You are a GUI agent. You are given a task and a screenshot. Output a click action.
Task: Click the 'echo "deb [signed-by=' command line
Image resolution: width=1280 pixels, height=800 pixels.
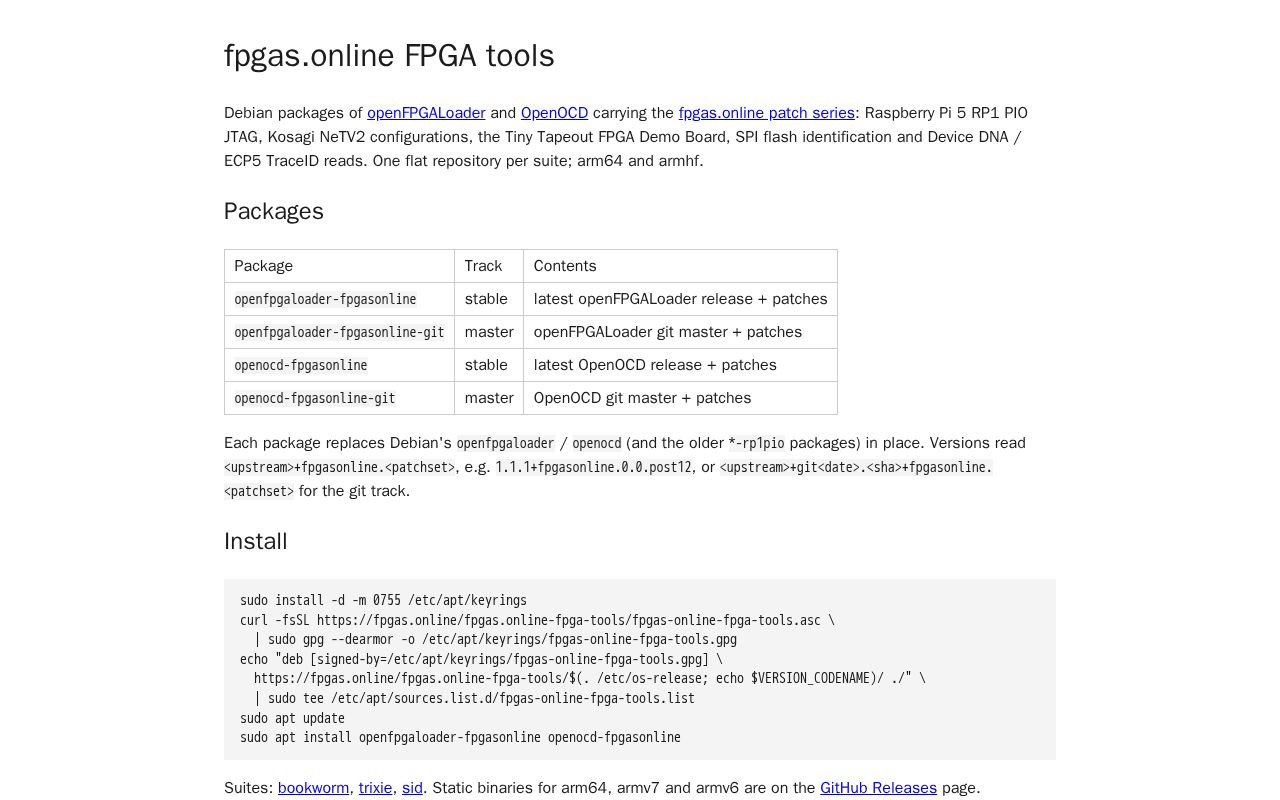(x=481, y=659)
